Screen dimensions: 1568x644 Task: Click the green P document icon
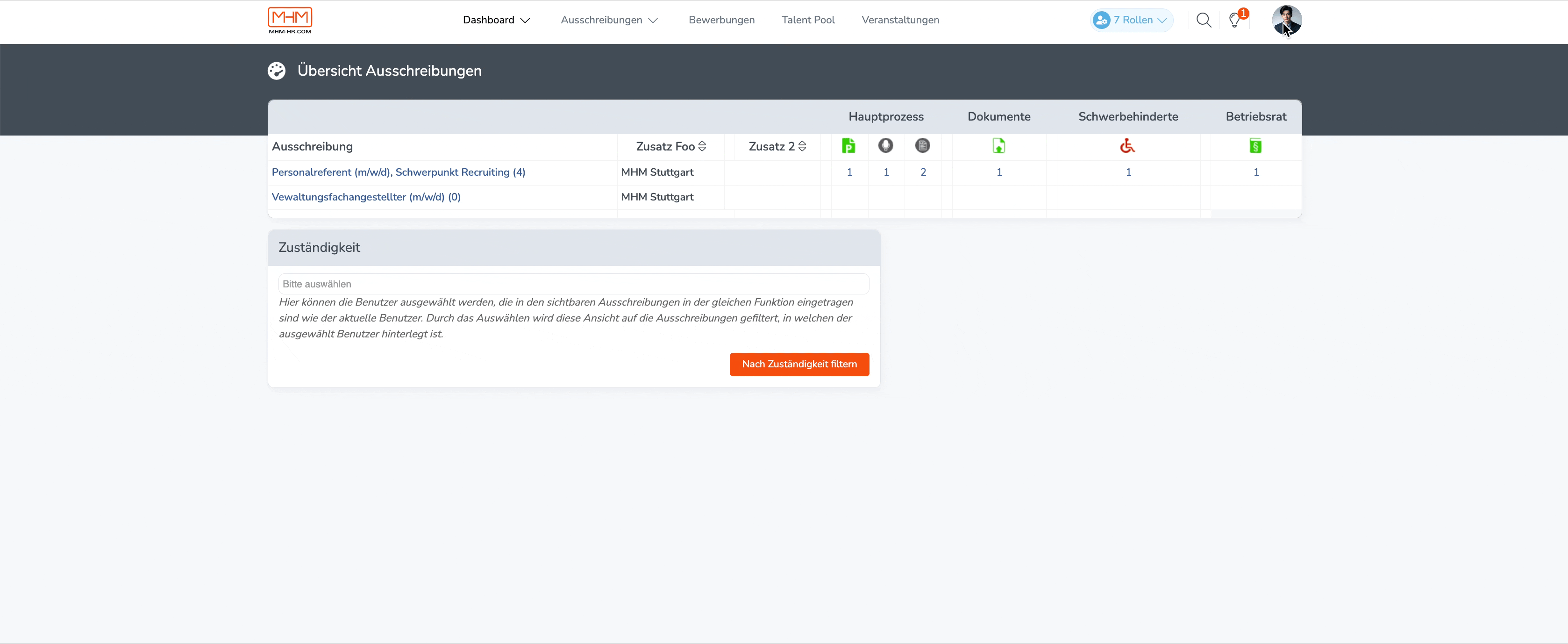coord(848,145)
